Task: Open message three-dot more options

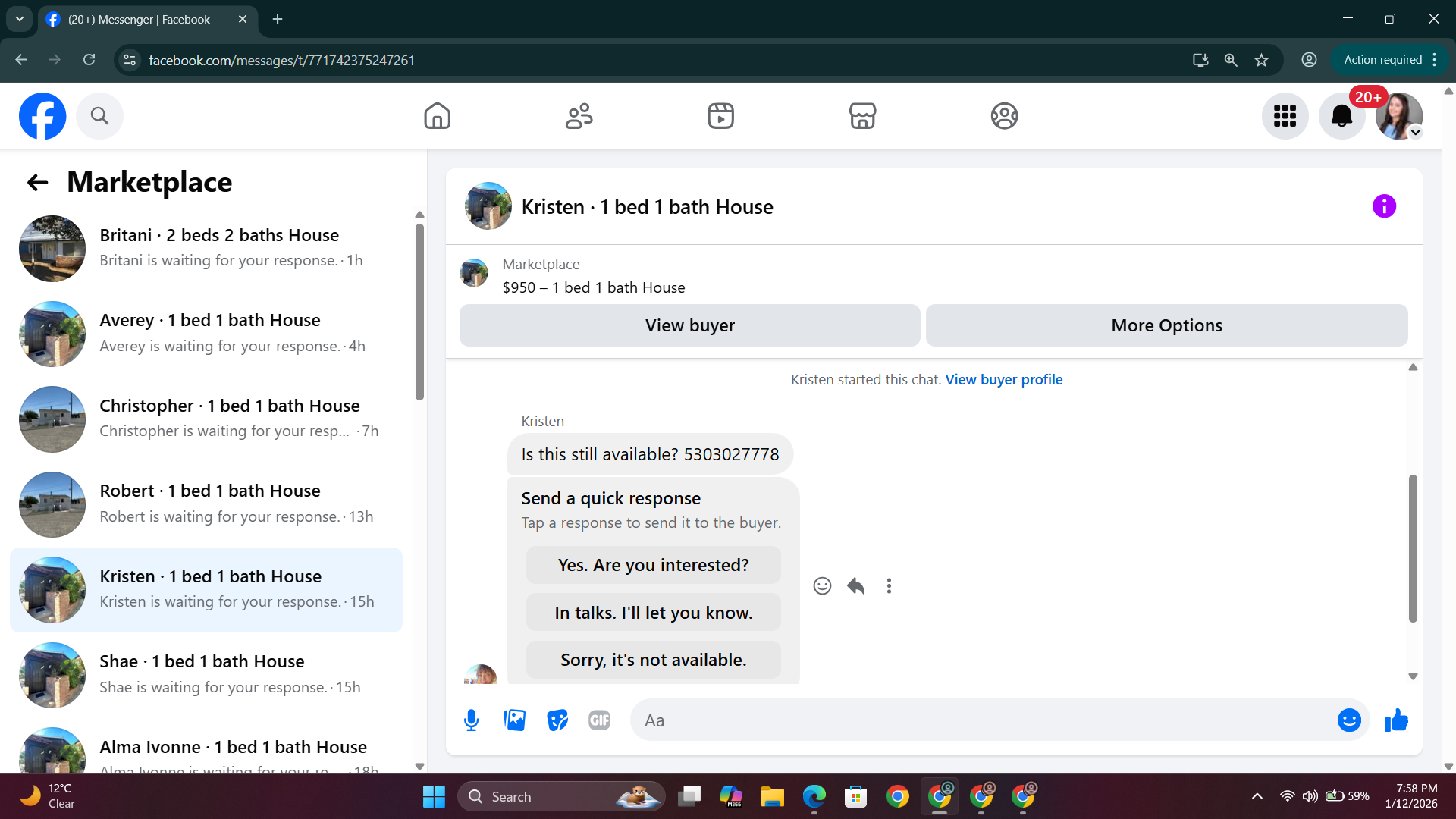Action: [x=889, y=585]
